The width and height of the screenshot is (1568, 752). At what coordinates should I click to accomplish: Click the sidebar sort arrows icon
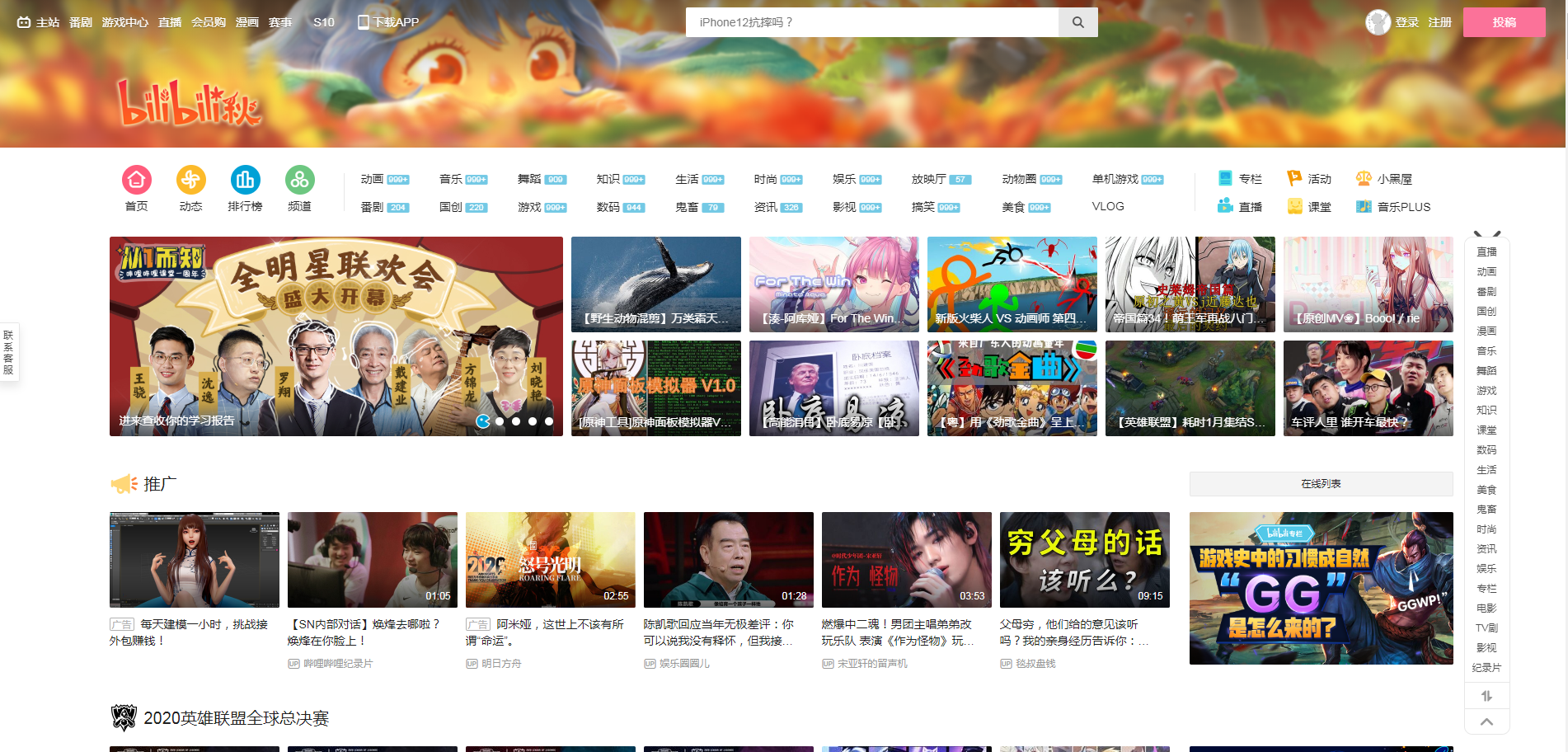point(1486,696)
